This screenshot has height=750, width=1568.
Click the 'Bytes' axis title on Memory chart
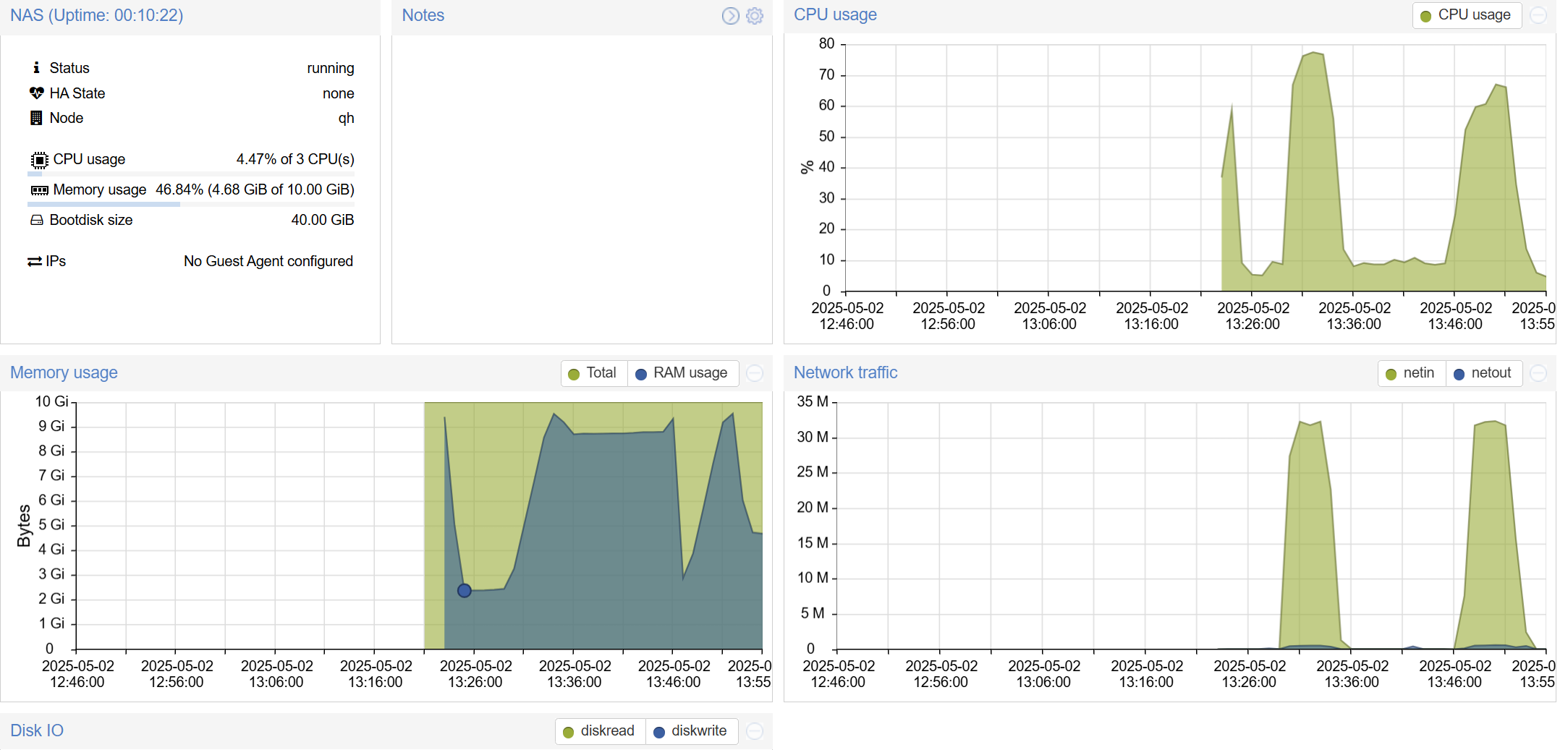(25, 526)
